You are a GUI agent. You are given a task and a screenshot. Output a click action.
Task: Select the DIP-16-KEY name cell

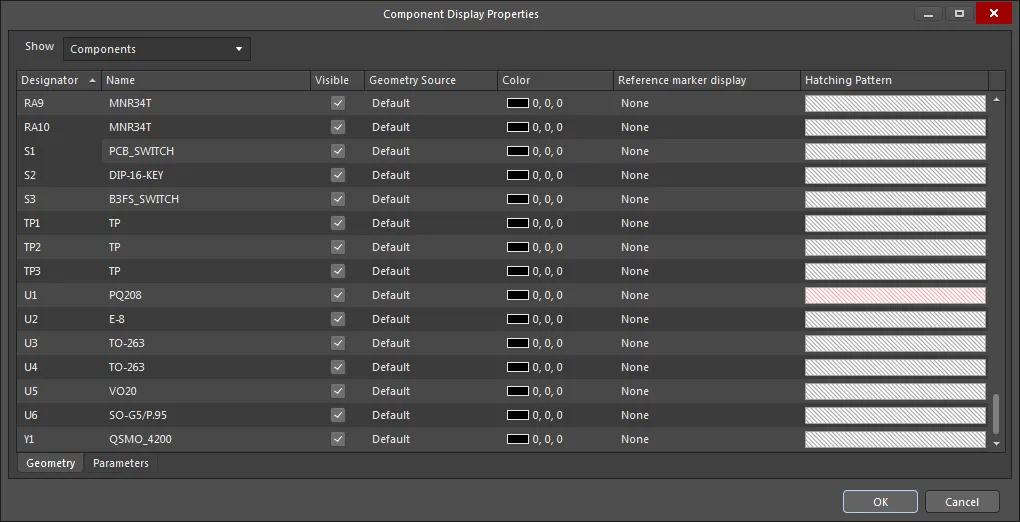pos(206,175)
